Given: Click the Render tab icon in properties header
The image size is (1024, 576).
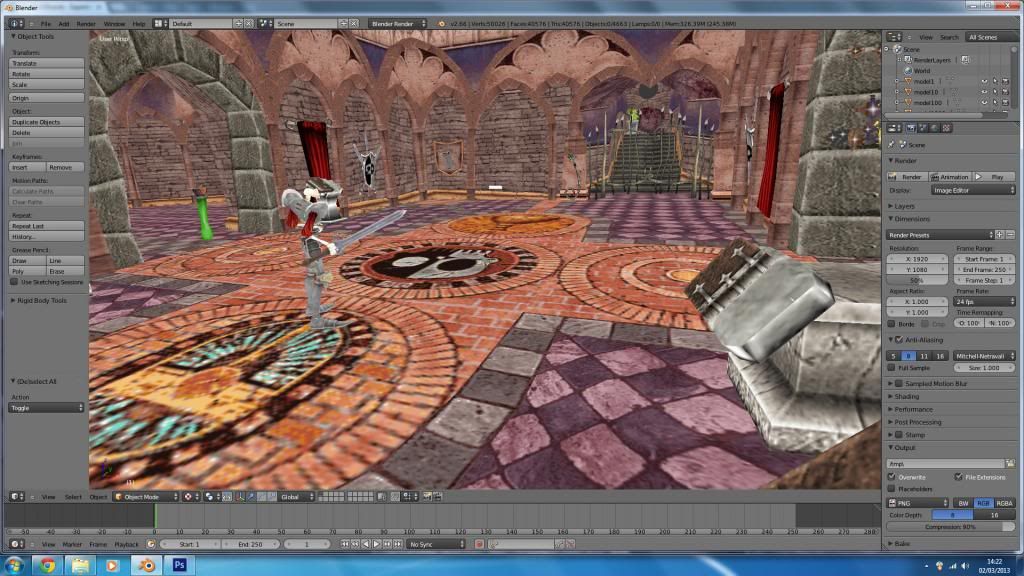Looking at the screenshot, I should click(911, 129).
